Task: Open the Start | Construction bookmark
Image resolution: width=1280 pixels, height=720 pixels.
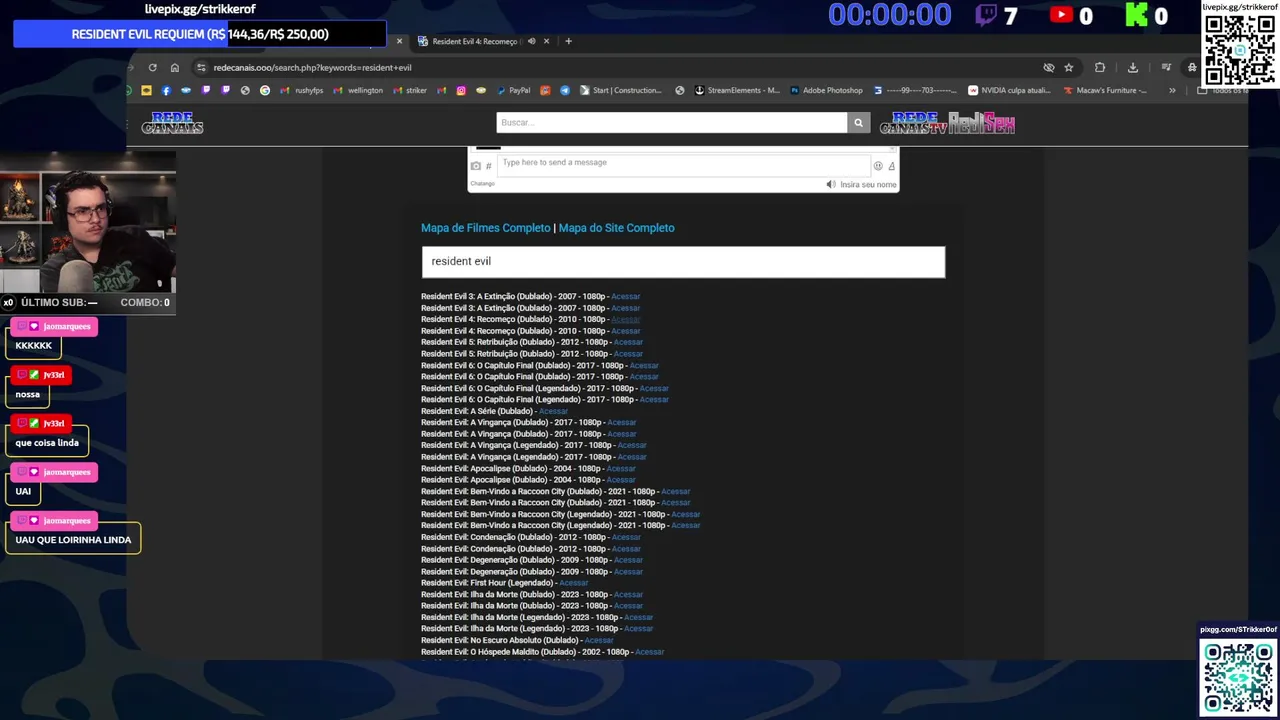Action: point(620,90)
